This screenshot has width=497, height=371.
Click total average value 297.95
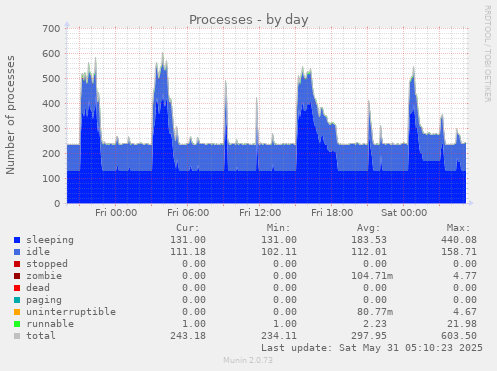tap(369, 336)
